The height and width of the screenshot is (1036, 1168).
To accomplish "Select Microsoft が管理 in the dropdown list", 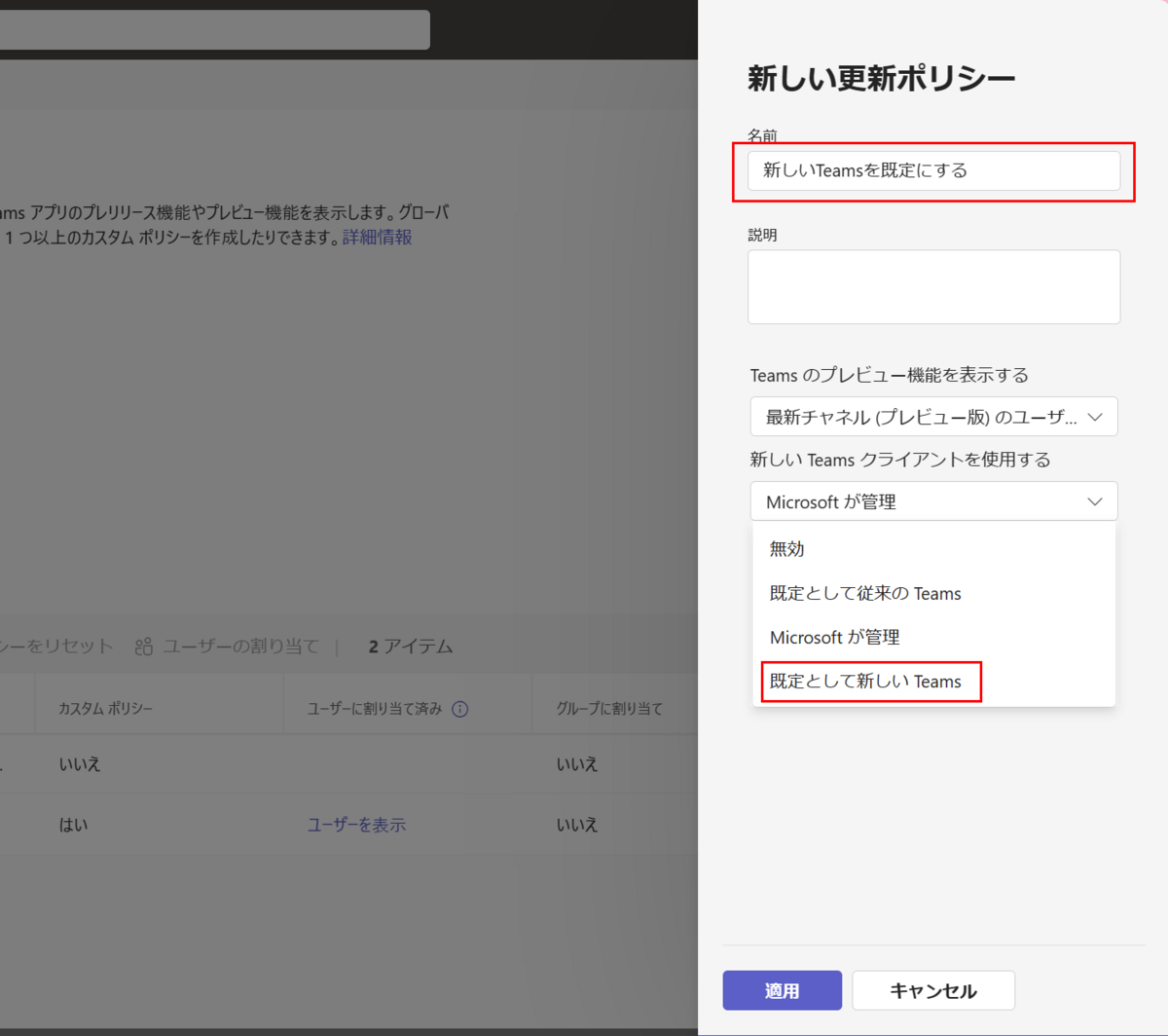I will [x=933, y=637].
